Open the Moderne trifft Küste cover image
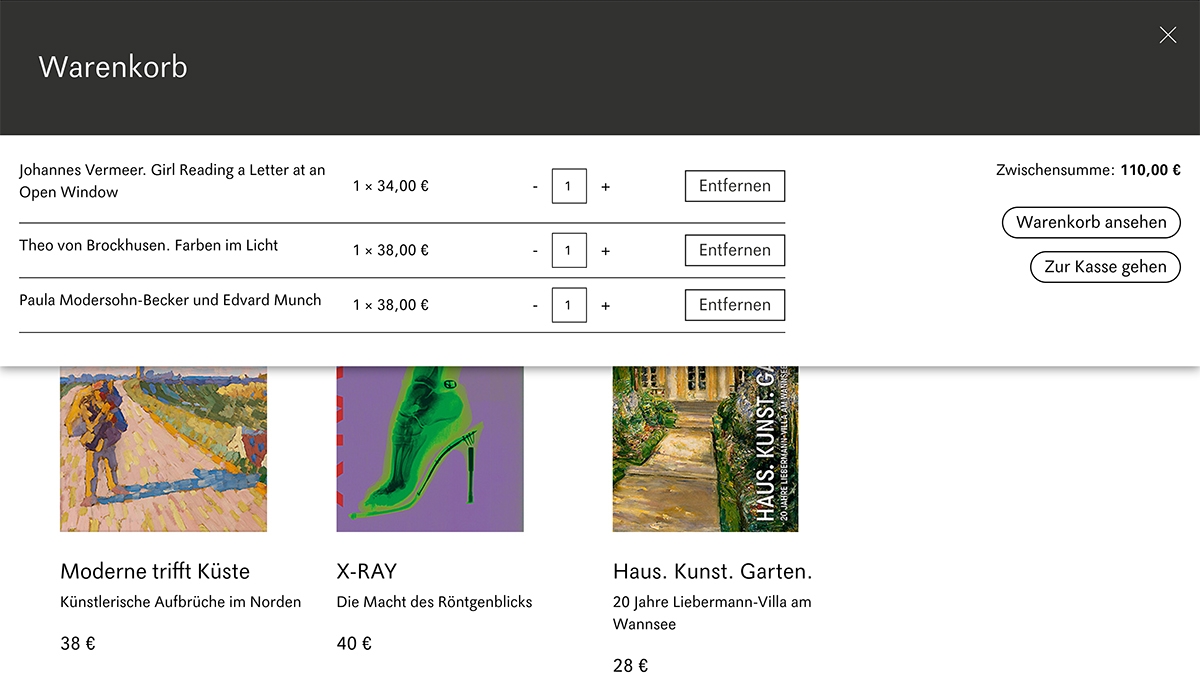The height and width of the screenshot is (700, 1200). point(163,449)
